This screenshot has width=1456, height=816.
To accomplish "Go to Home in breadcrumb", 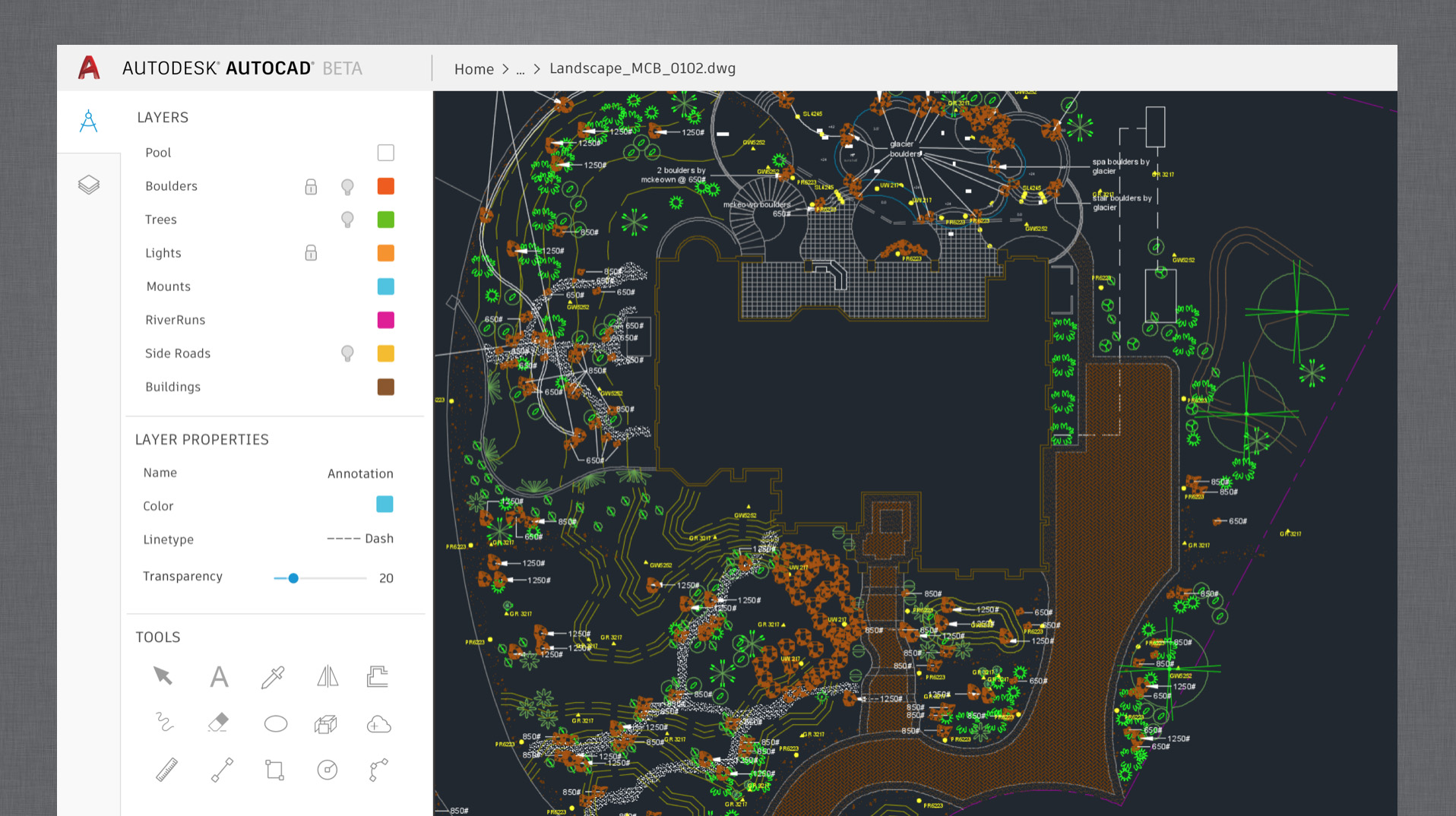I will point(473,69).
